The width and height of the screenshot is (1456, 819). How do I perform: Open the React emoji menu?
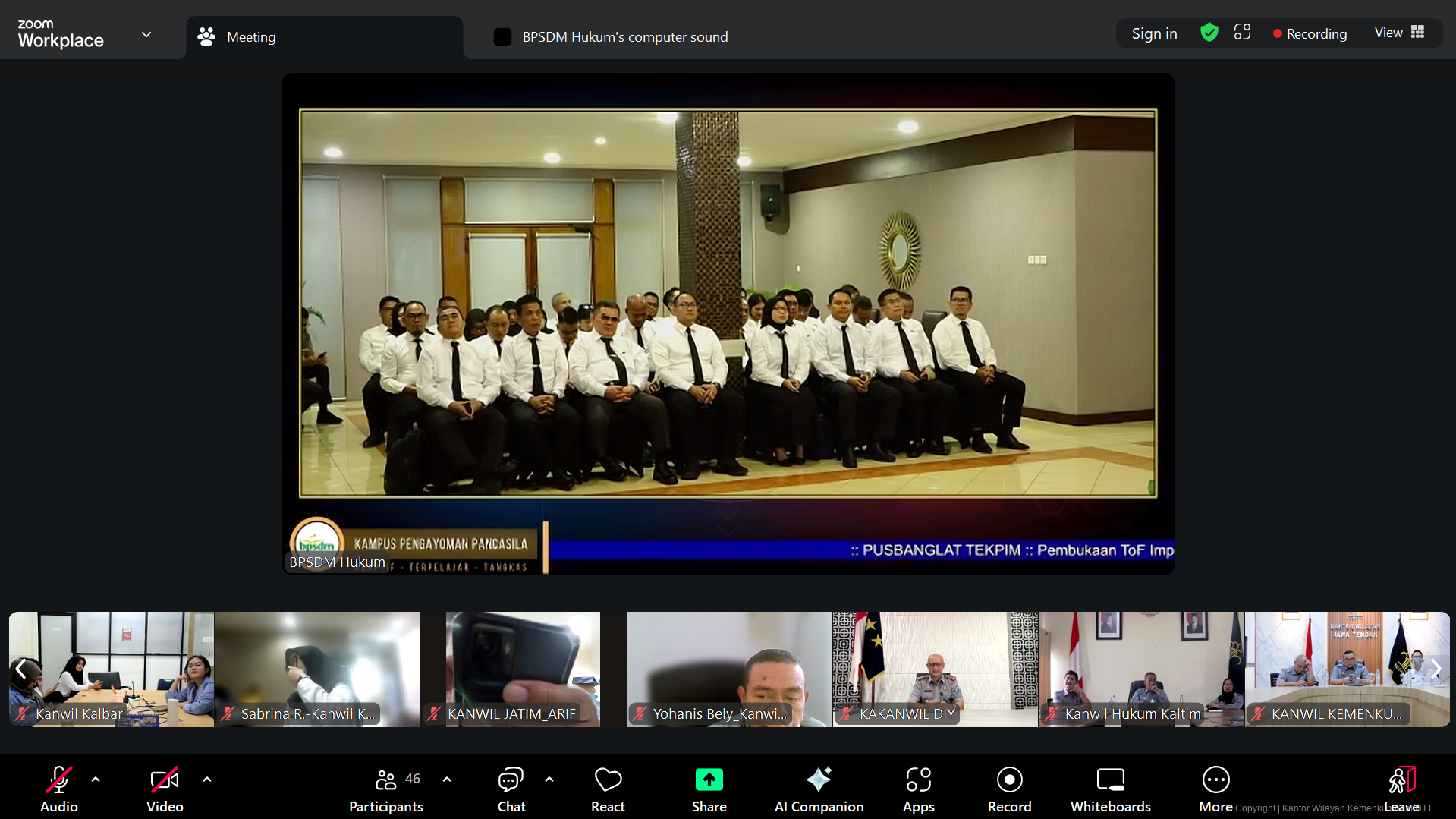[608, 789]
